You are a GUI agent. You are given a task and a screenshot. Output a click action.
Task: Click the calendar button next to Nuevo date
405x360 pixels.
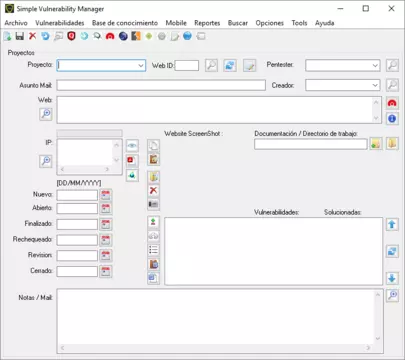tap(106, 195)
